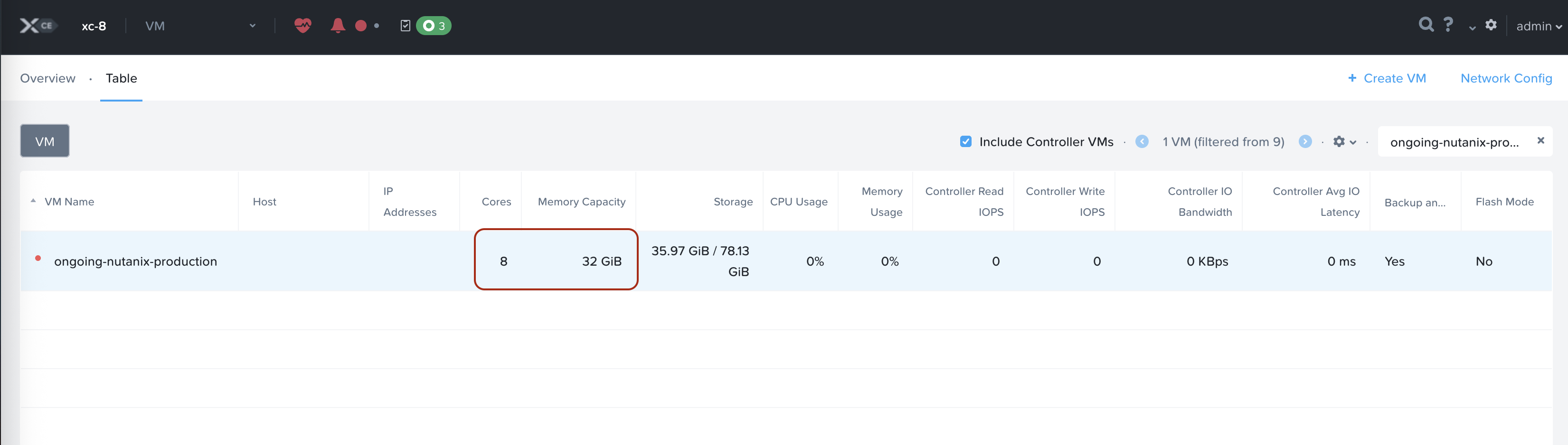View alerts via the bell icon
Screen dimensions: 1568x445
tap(339, 26)
